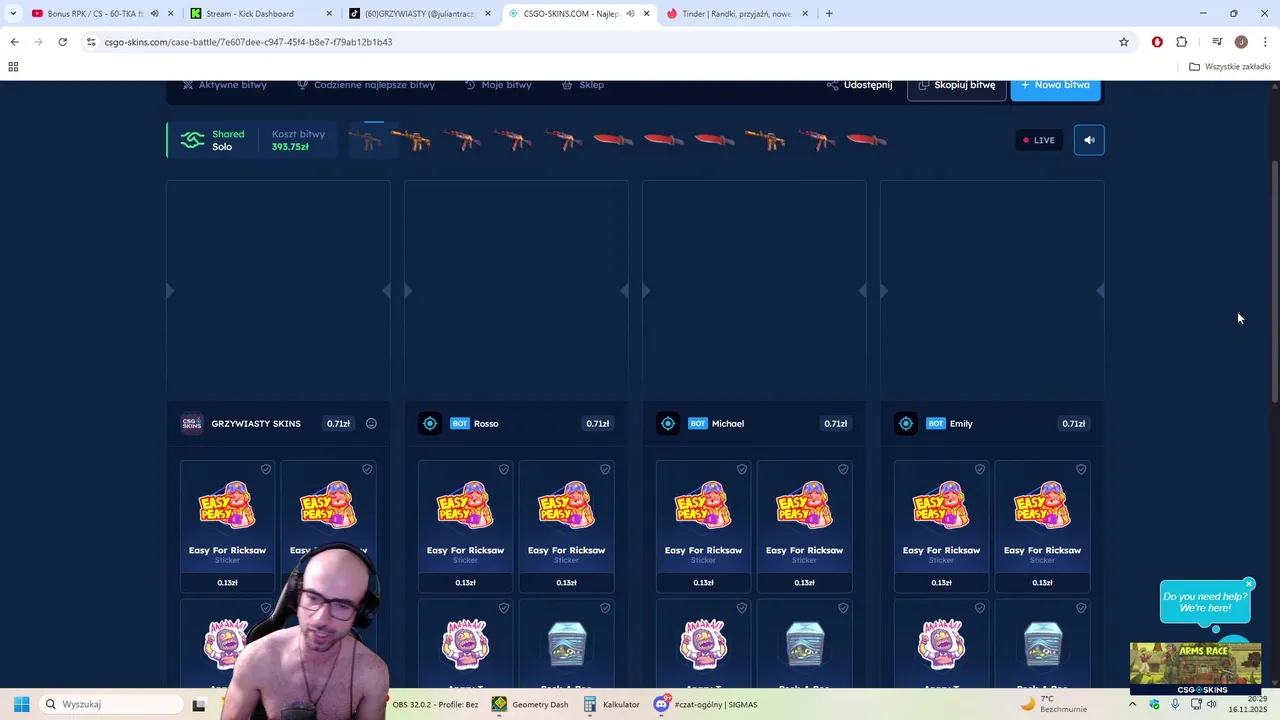Click the page vertical scrollbar
This screenshot has height=720, width=1280.
(1274, 280)
